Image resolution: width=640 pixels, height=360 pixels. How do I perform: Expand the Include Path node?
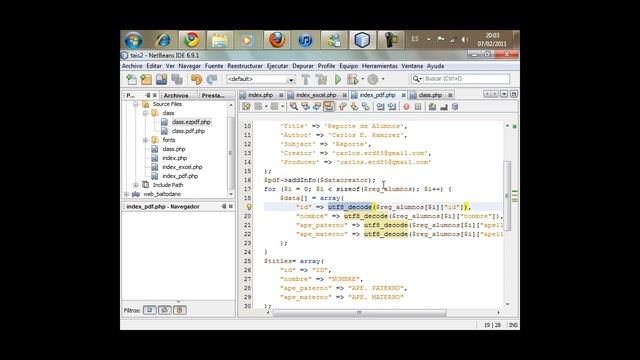136,185
